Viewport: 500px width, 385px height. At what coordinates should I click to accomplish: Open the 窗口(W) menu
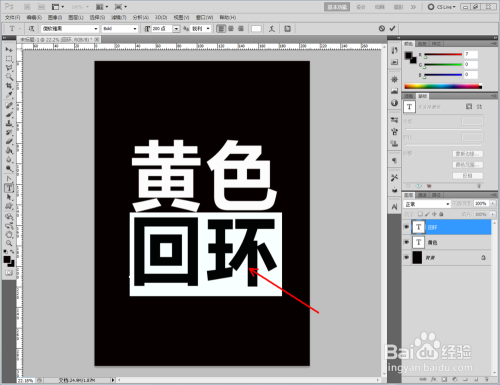pyautogui.click(x=204, y=17)
